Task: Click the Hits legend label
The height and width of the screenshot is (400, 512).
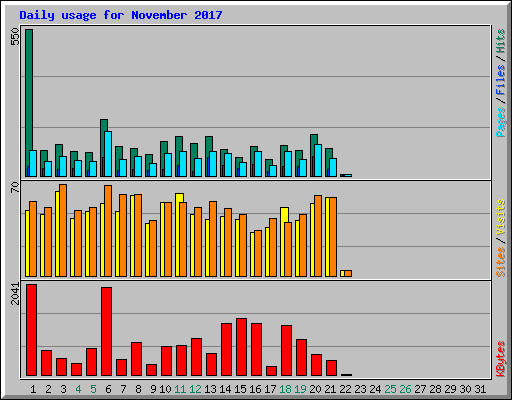Action: 500,41
